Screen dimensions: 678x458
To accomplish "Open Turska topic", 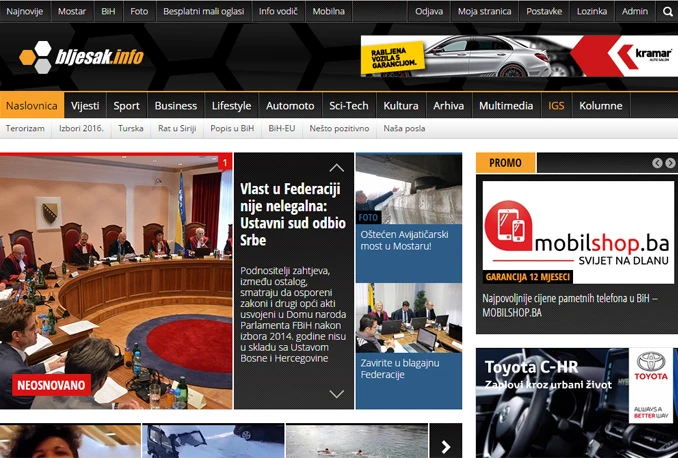I will pyautogui.click(x=131, y=128).
